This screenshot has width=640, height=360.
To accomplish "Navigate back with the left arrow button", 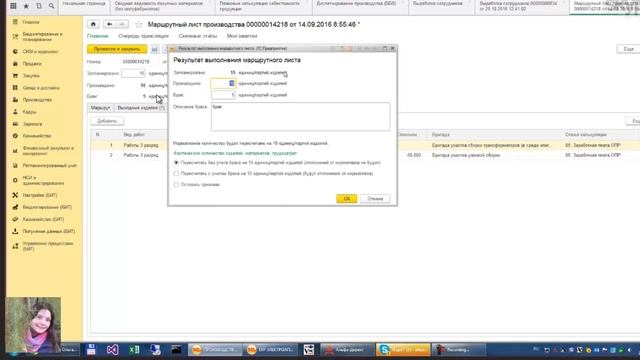I will pyautogui.click(x=109, y=24).
